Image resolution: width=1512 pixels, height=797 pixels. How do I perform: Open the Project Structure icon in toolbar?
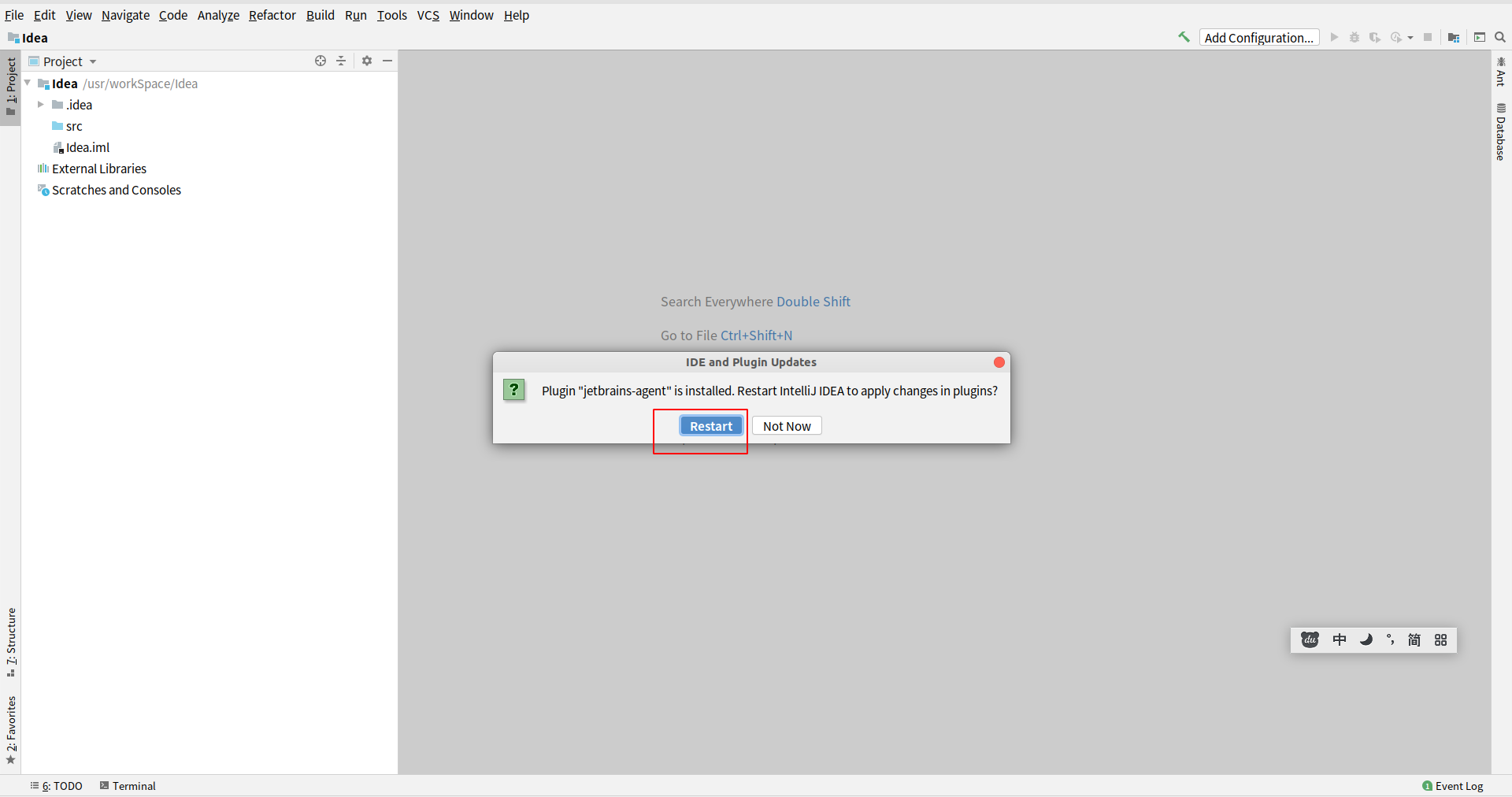[1454, 38]
